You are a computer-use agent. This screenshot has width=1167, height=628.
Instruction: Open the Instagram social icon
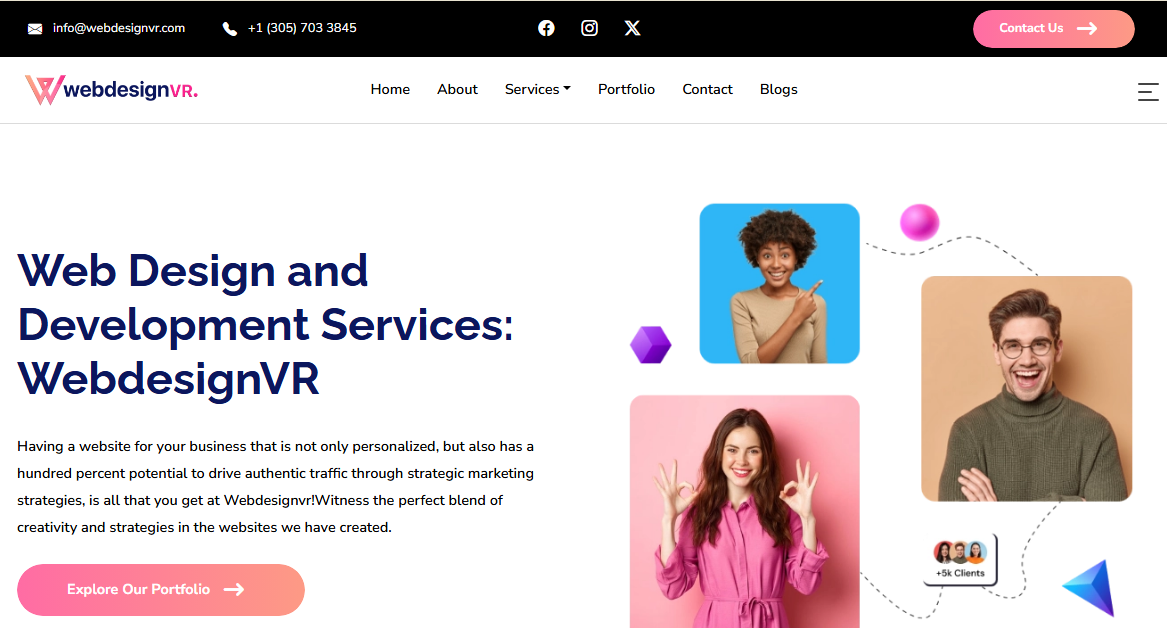pos(589,28)
